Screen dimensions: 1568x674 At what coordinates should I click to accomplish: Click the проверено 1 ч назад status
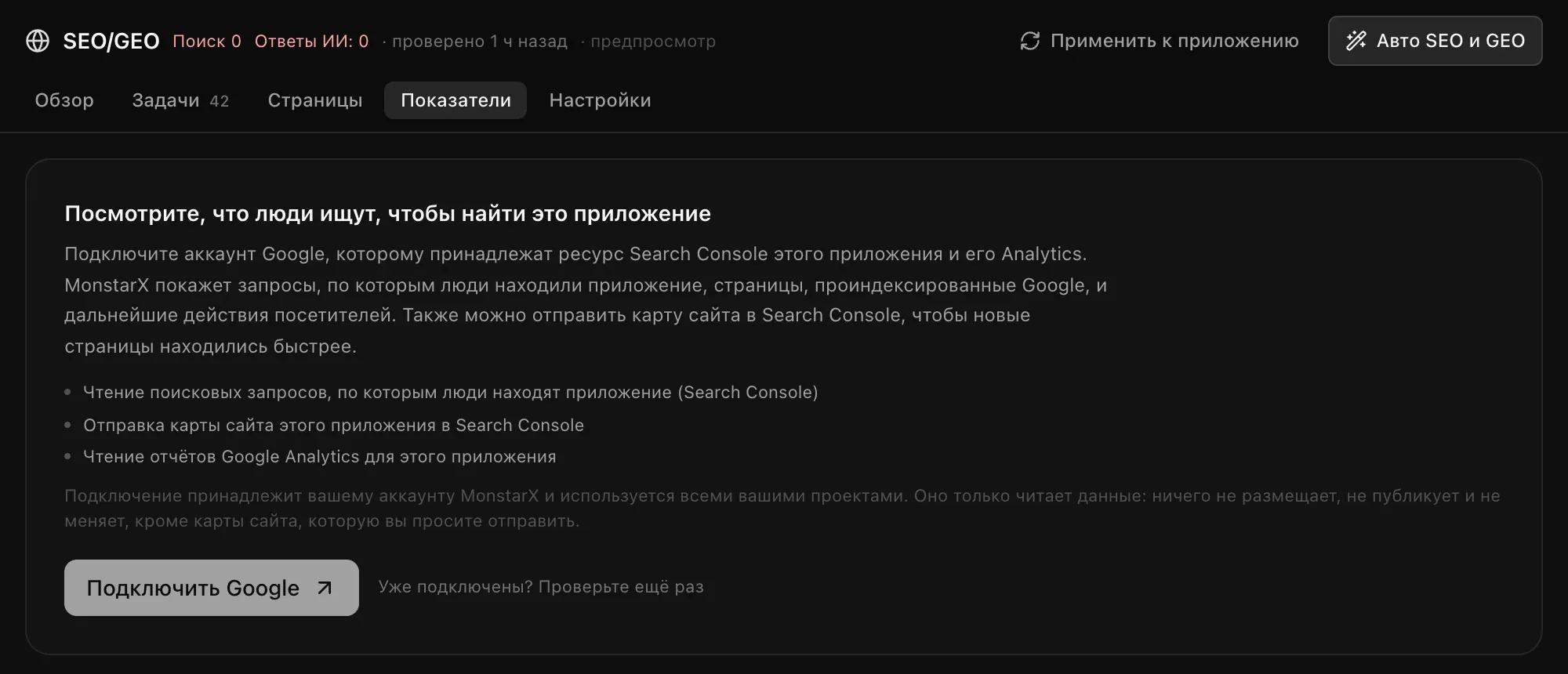479,42
